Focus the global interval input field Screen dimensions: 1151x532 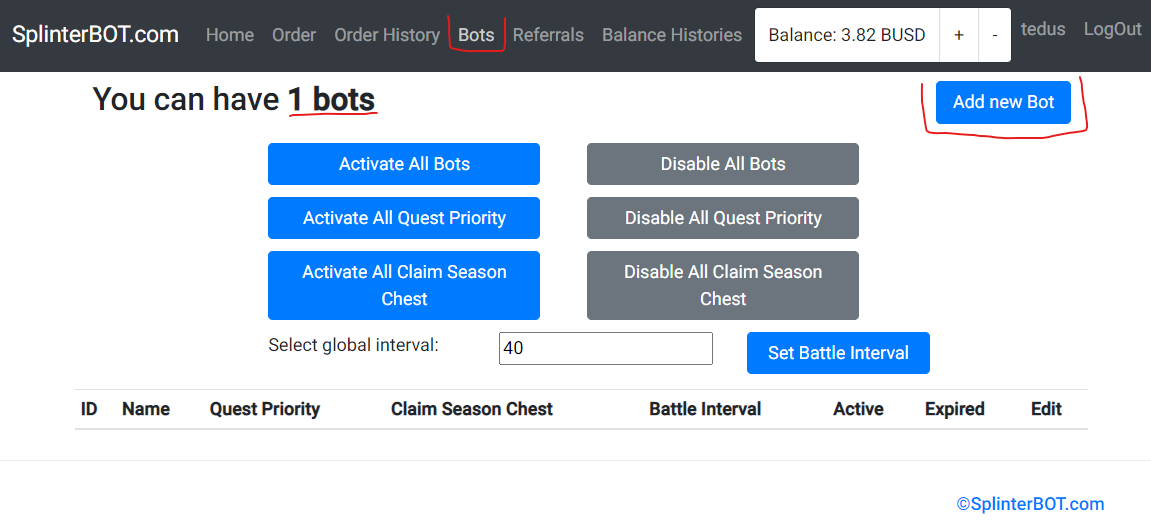point(606,349)
